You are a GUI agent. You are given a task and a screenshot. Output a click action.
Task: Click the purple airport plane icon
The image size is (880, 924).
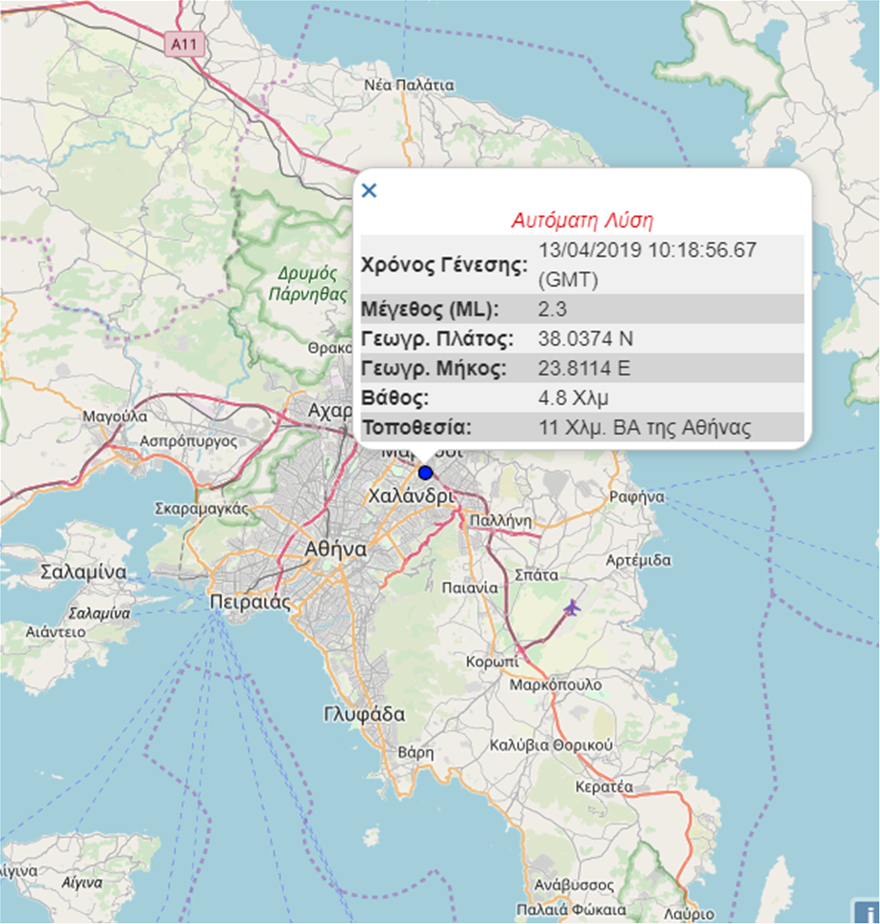pyautogui.click(x=571, y=607)
